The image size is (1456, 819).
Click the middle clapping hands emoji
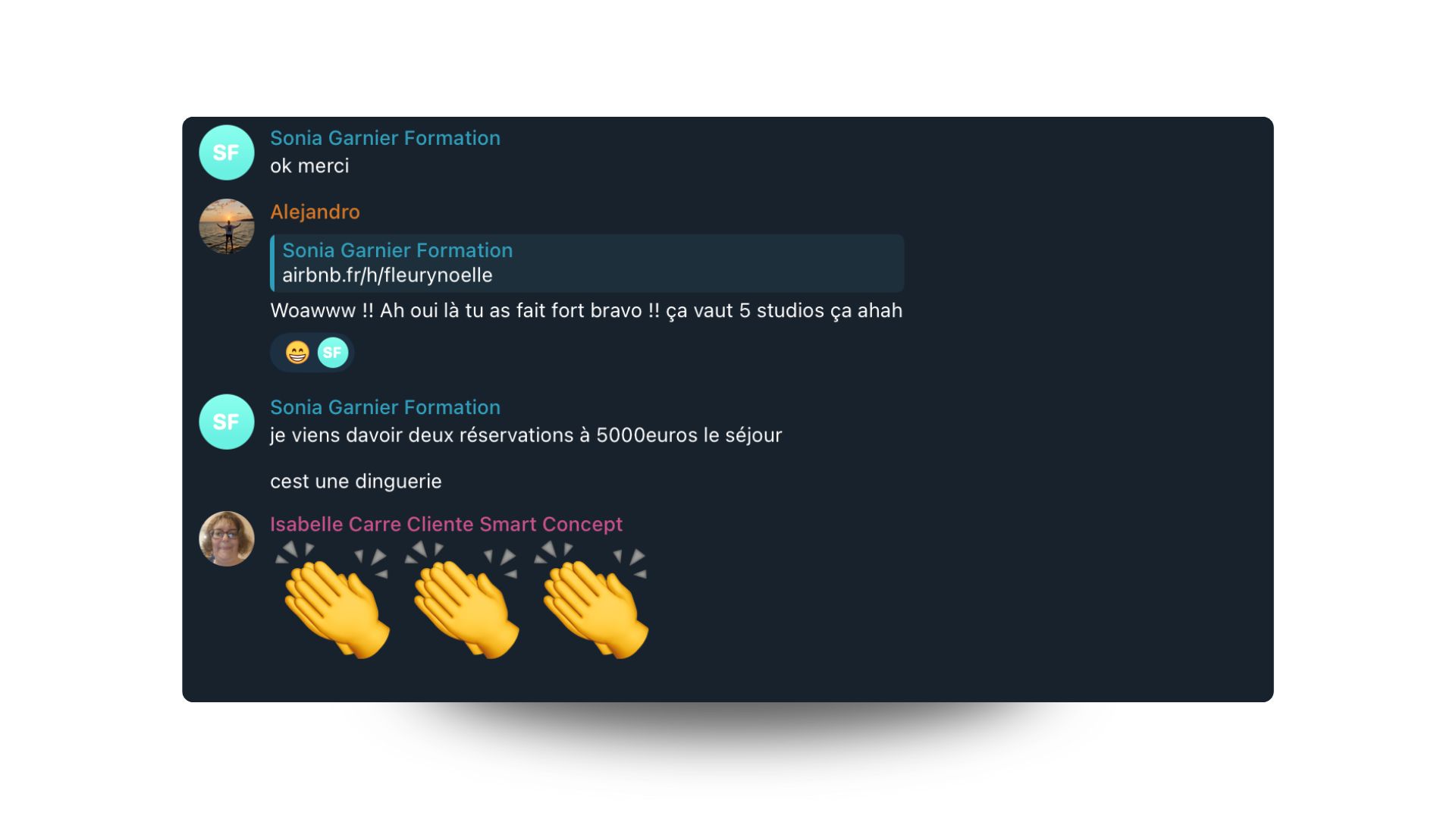(x=463, y=600)
